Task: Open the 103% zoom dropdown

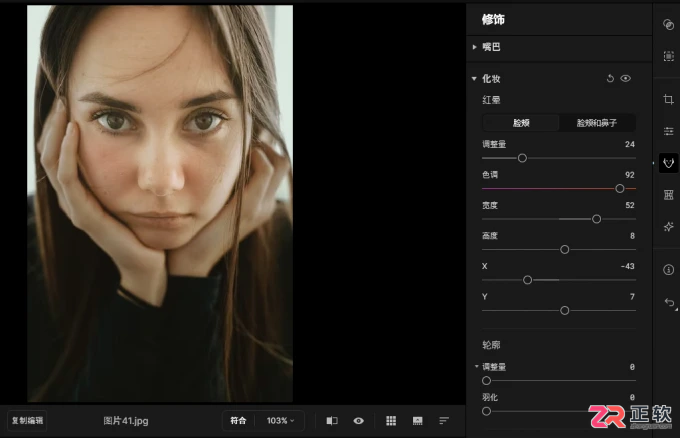Action: coord(280,421)
